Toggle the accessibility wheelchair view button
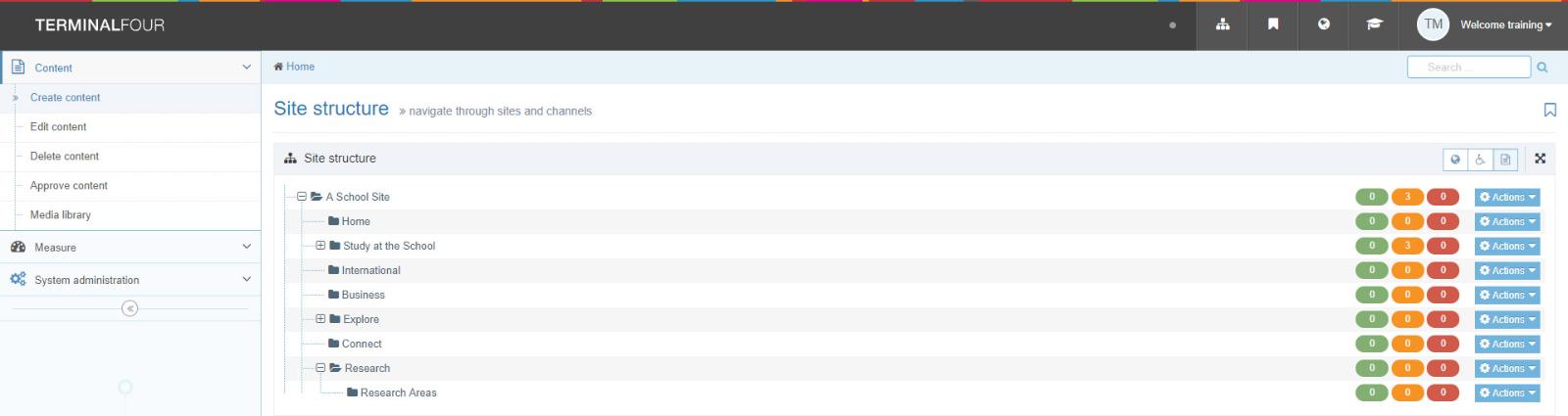This screenshot has width=1568, height=416. coord(1480,159)
